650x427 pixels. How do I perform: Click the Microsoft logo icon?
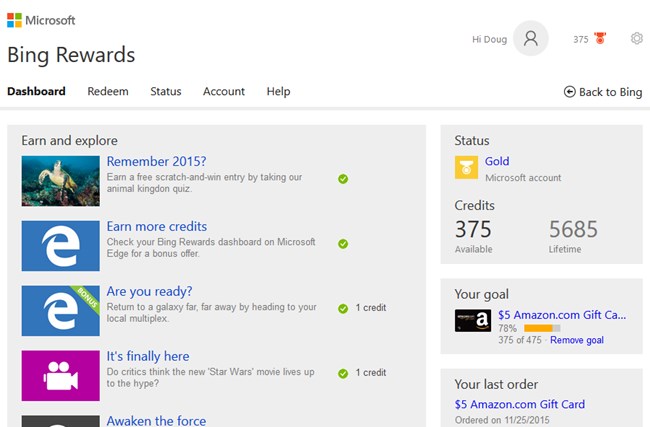(15, 20)
